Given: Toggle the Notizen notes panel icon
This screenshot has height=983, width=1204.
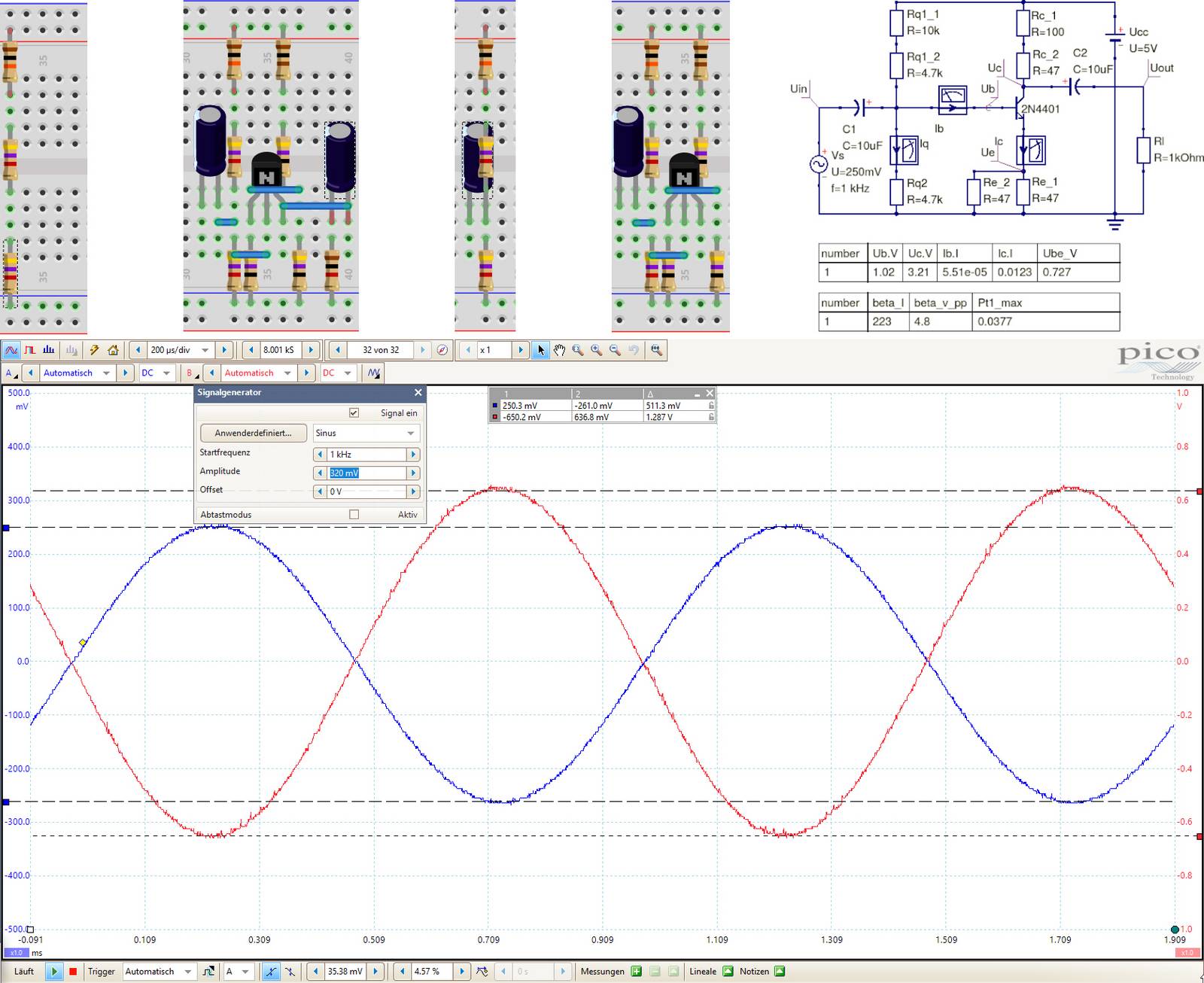Looking at the screenshot, I should coord(780,972).
